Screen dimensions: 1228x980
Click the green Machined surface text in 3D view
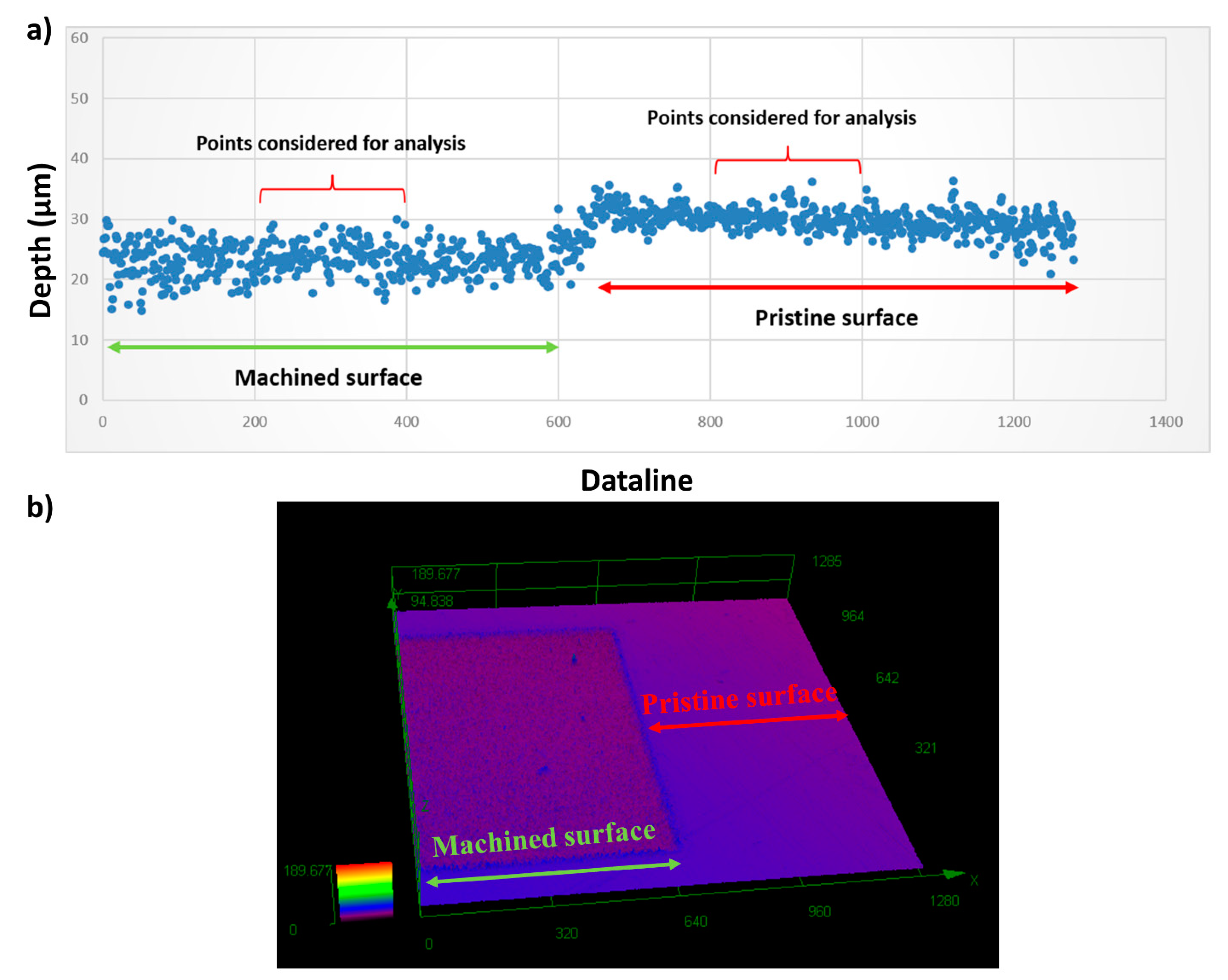[543, 838]
